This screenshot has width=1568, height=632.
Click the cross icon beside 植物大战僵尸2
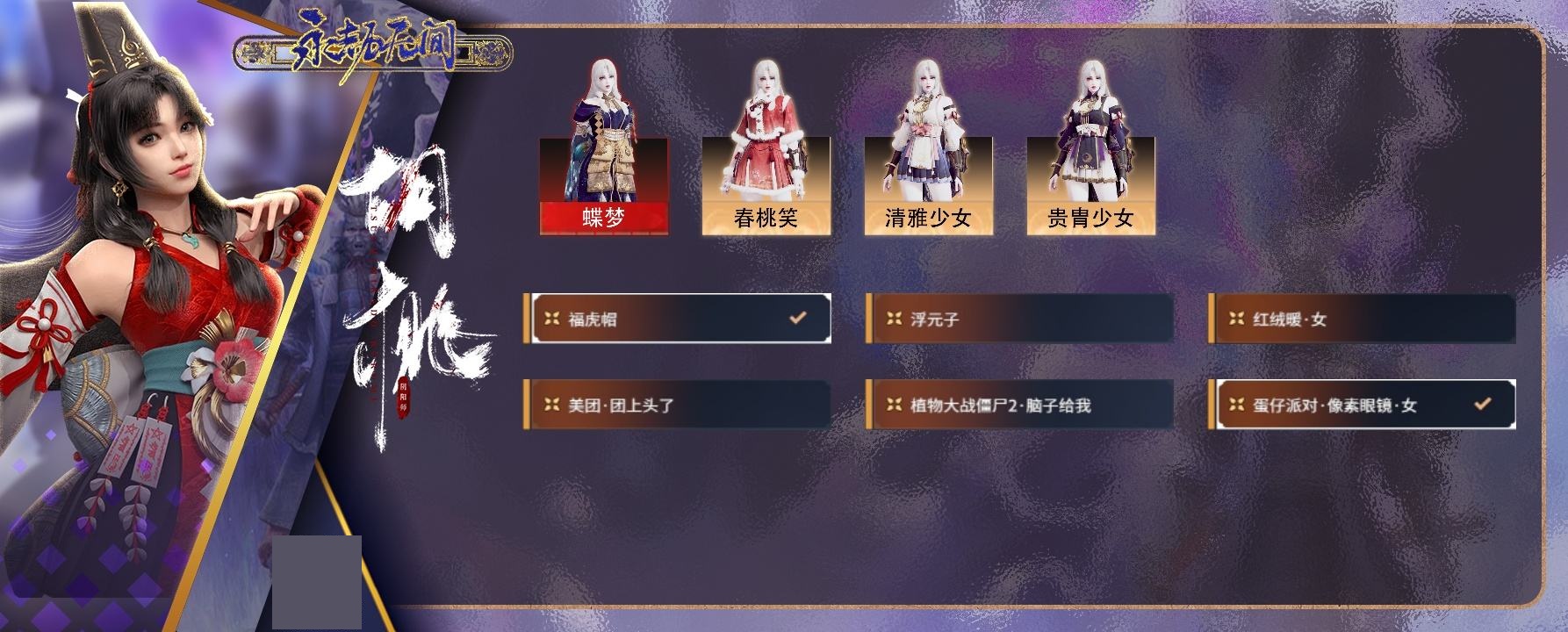894,405
